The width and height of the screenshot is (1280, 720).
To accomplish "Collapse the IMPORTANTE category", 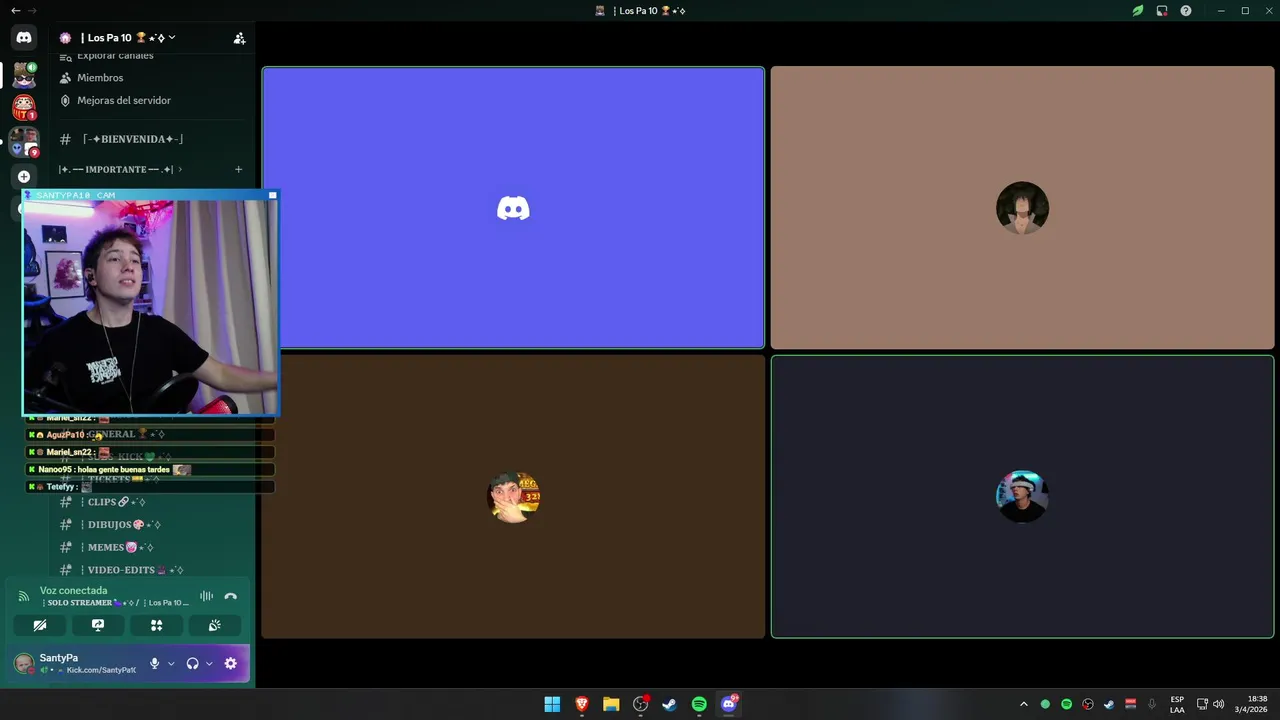I will pyautogui.click(x=120, y=169).
